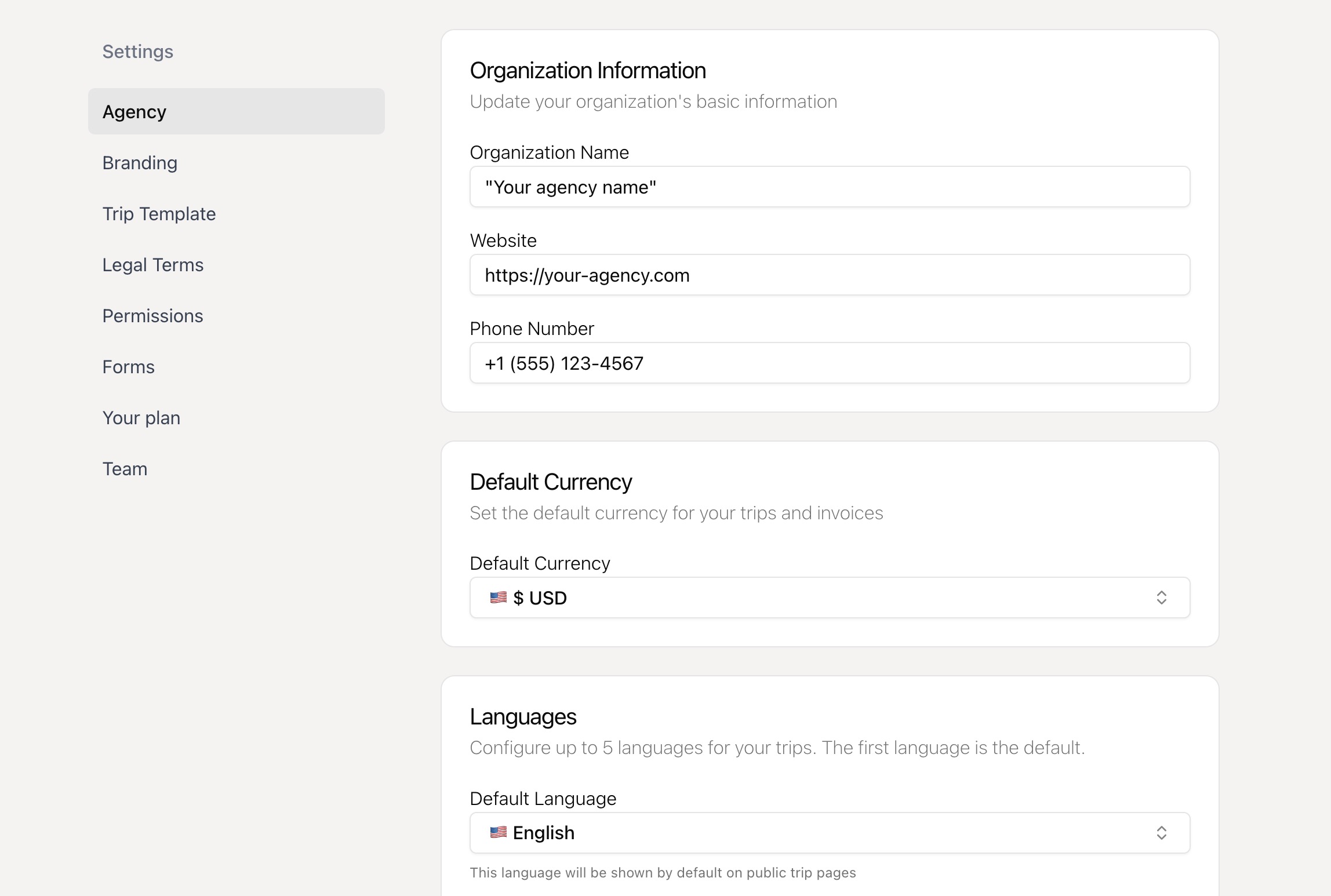
Task: Open Trip Template settings
Action: 159,214
